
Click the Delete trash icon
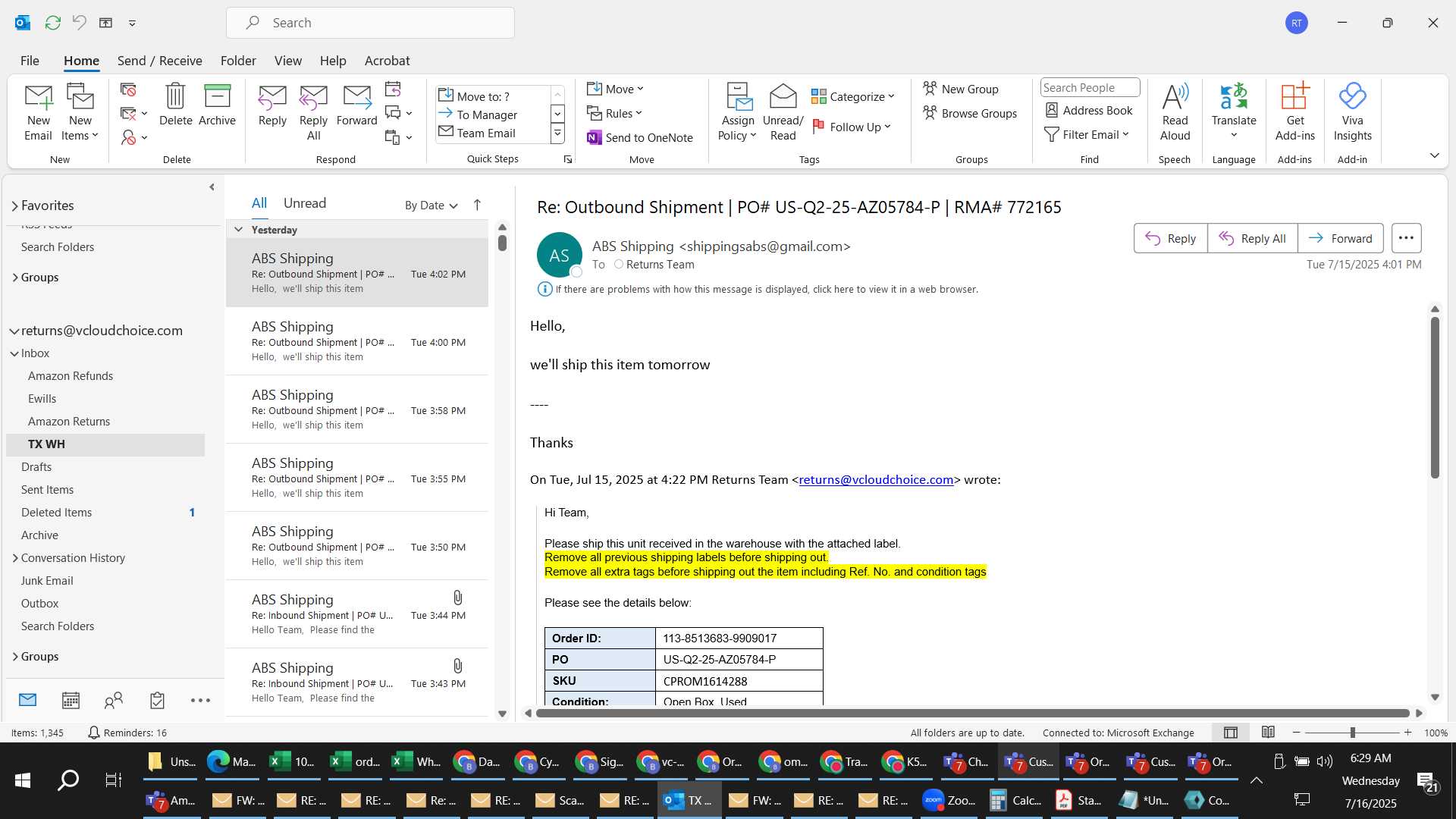[x=175, y=105]
